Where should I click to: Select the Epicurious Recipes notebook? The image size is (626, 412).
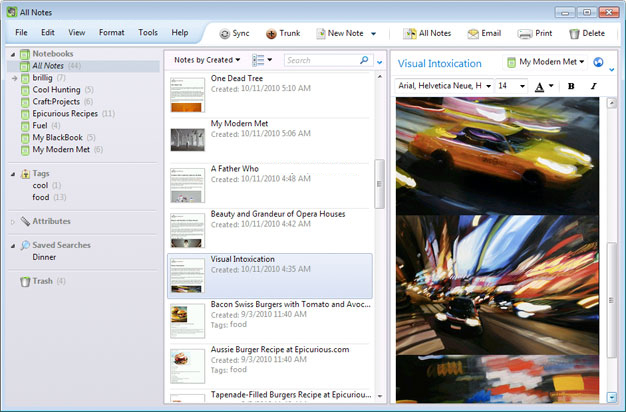tap(65, 113)
